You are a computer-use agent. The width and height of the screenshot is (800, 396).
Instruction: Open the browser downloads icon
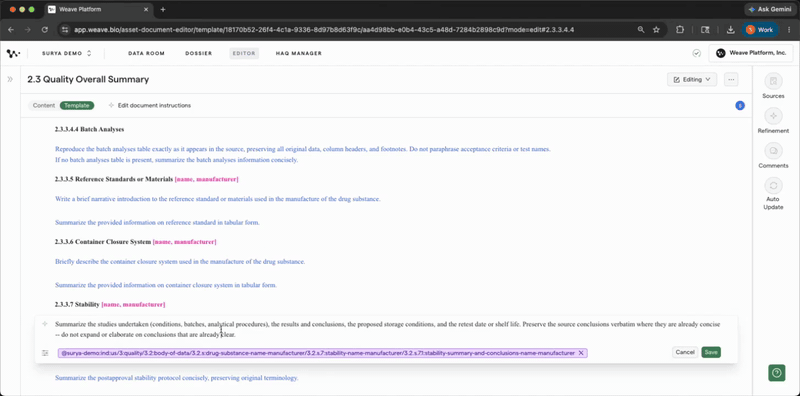[731, 30]
